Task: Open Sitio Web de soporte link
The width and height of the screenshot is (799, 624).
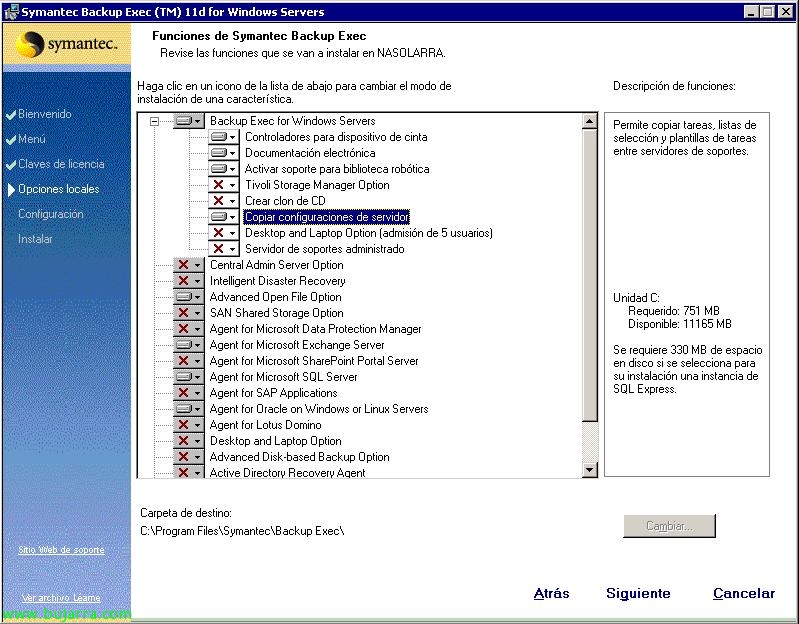Action: click(x=62, y=550)
